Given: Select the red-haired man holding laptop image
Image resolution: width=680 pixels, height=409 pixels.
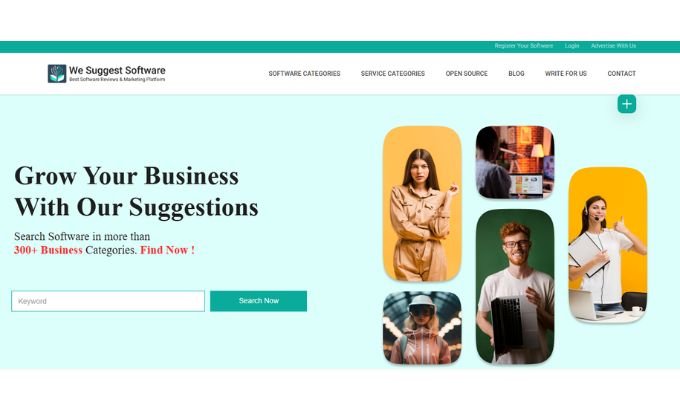Looking at the screenshot, I should tap(515, 287).
